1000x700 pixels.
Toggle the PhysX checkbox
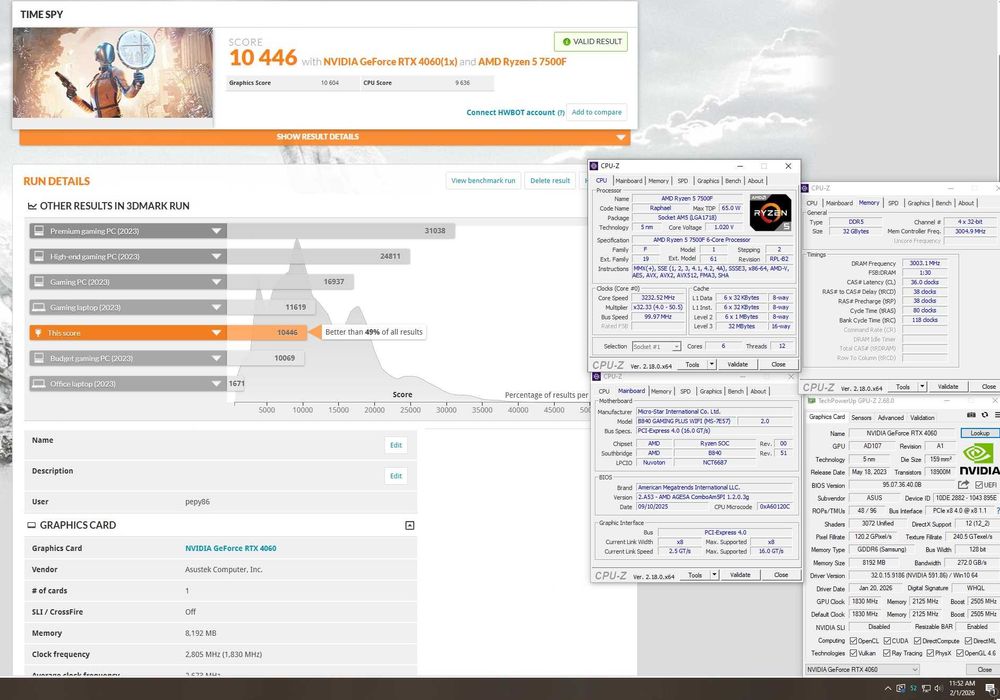coord(930,653)
